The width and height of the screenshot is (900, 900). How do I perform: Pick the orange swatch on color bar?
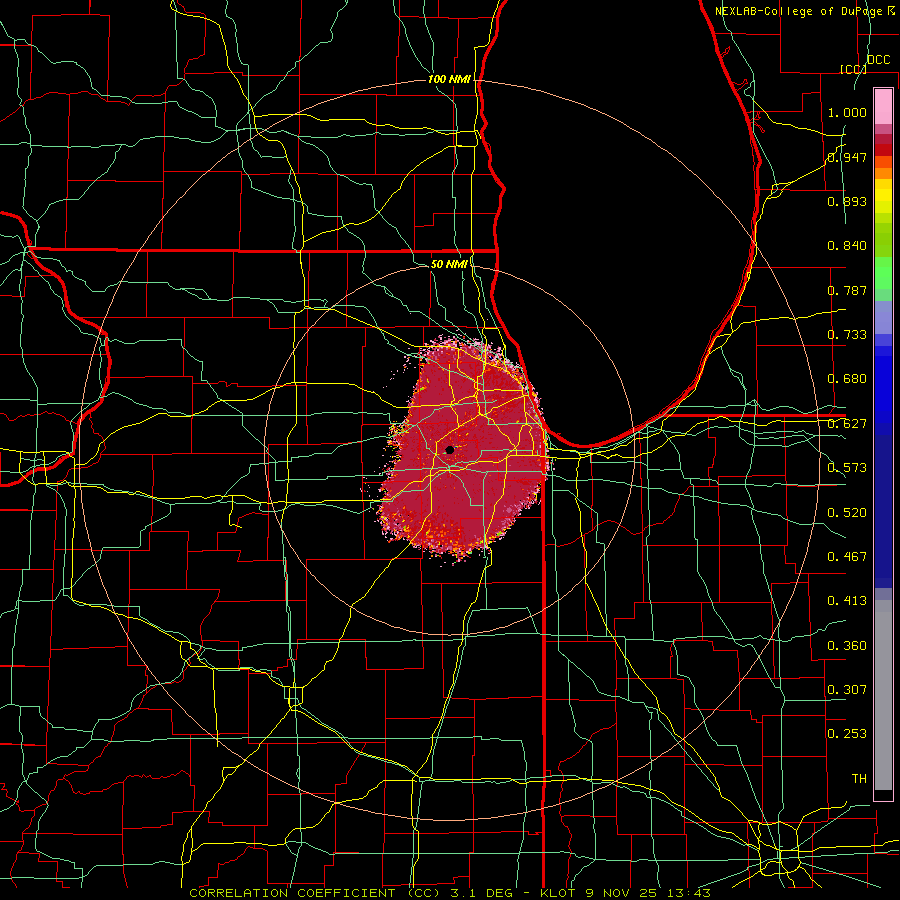883,173
